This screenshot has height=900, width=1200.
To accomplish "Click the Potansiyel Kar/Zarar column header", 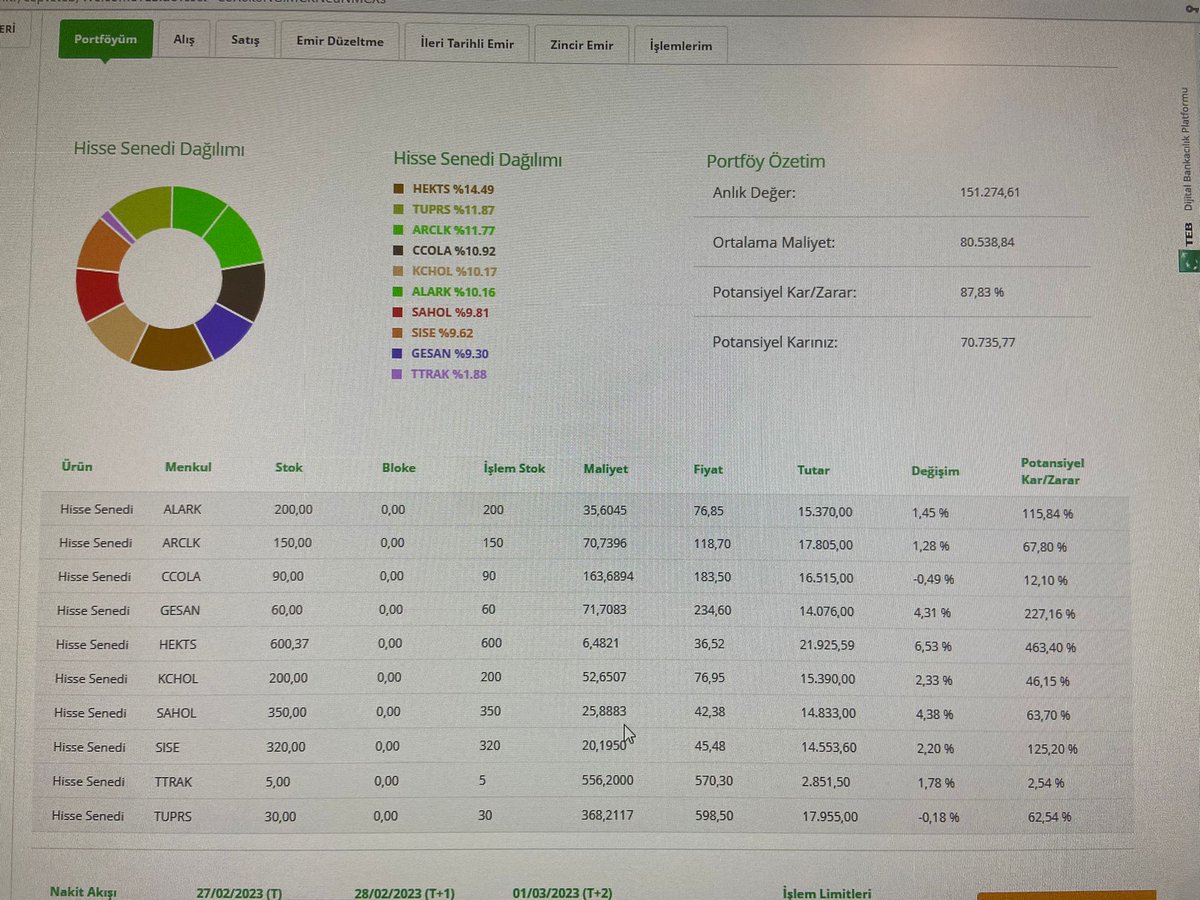I will pyautogui.click(x=1052, y=471).
